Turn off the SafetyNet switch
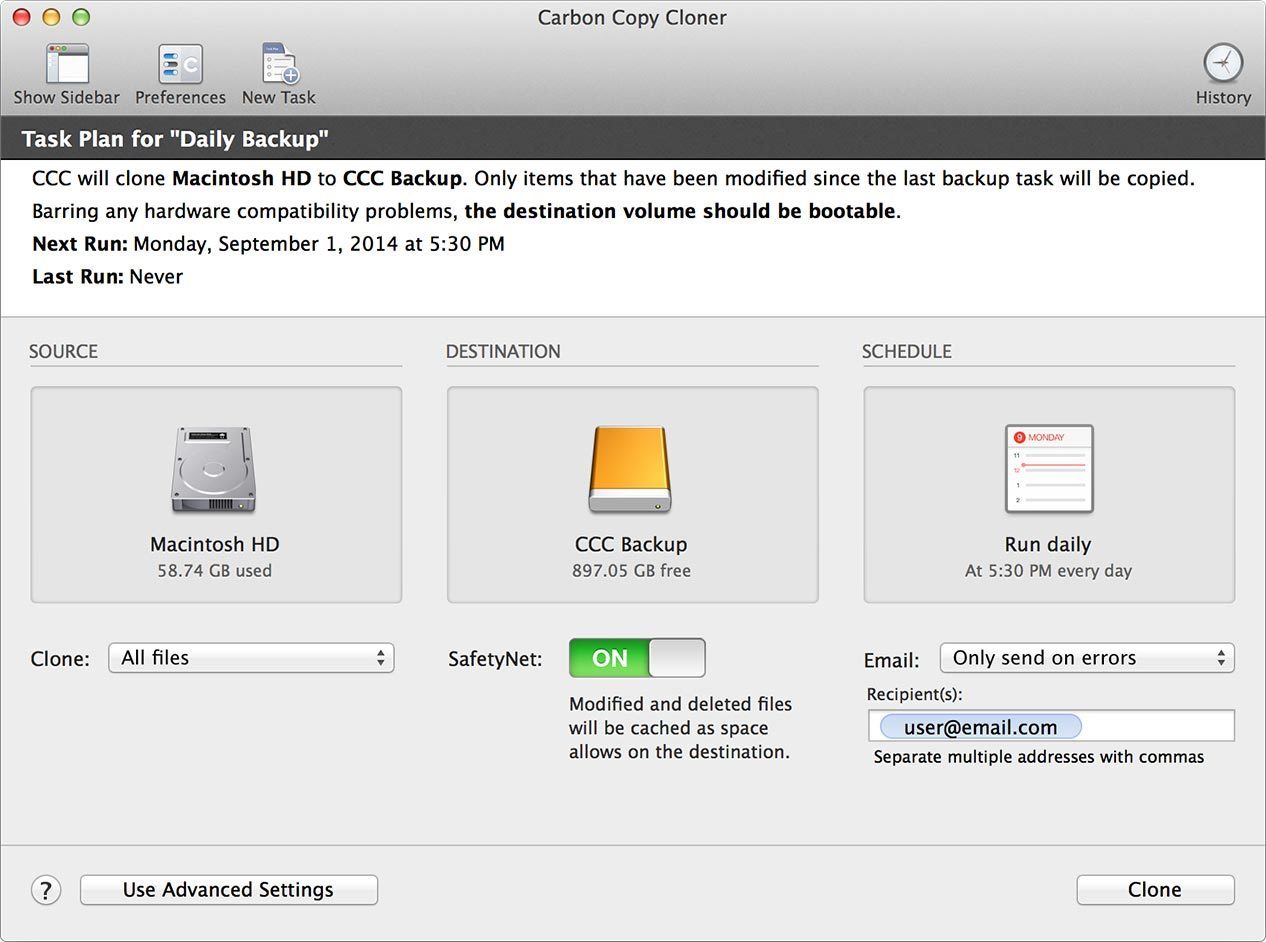The image size is (1266, 942). pyautogui.click(x=637, y=658)
